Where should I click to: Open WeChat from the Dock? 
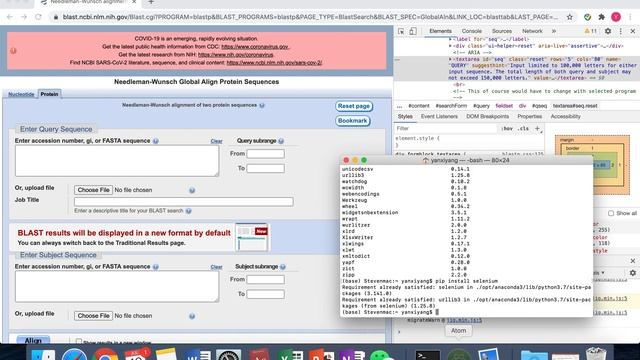[x=380, y=355]
